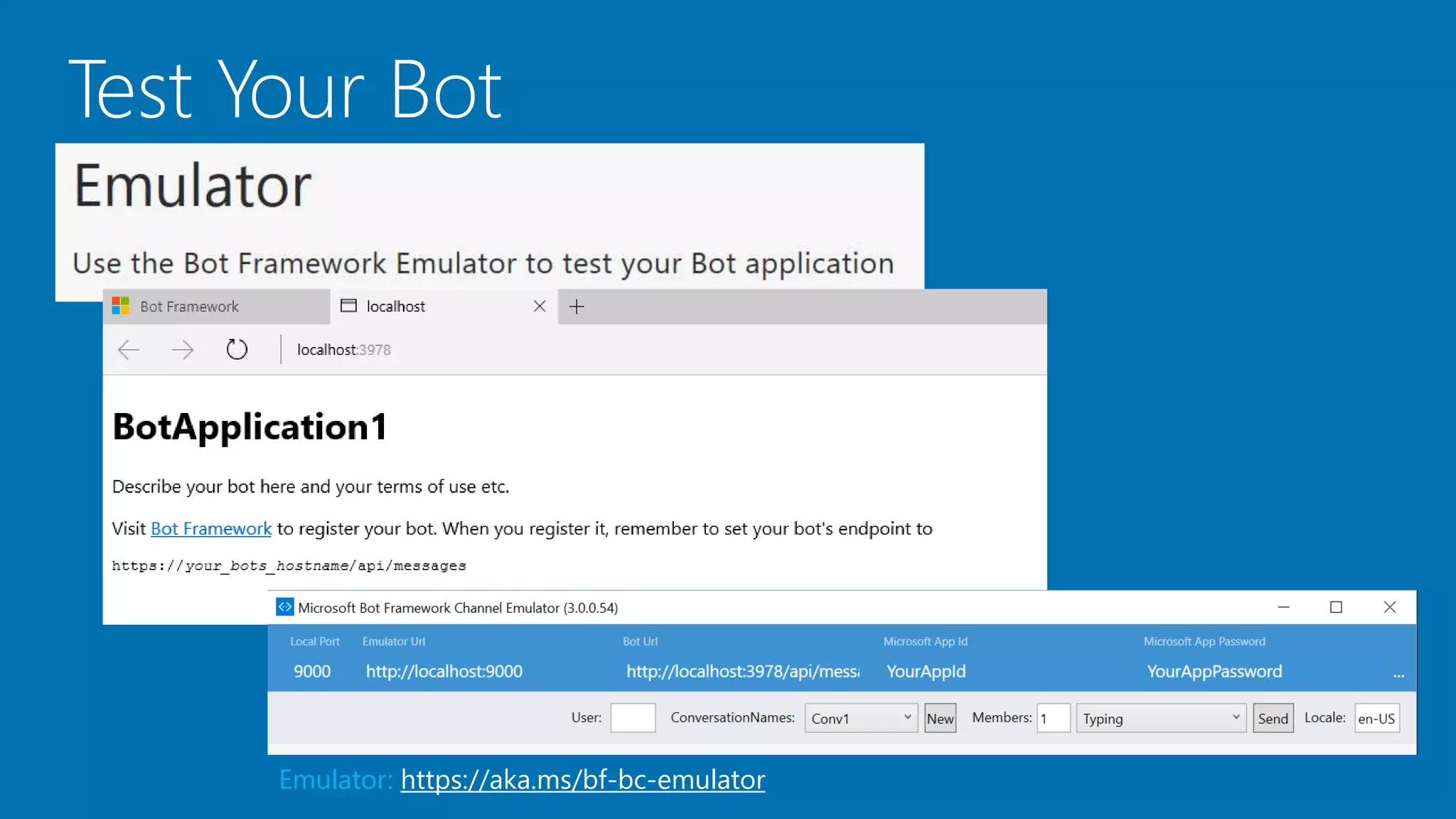The height and width of the screenshot is (819, 1456).
Task: Open a new browser tab
Action: [x=577, y=306]
